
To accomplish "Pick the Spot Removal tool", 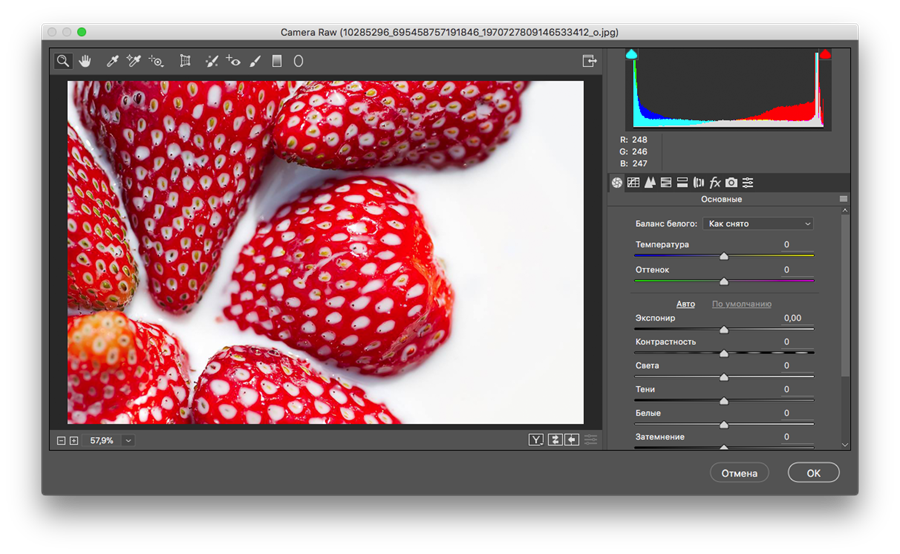I will point(212,61).
